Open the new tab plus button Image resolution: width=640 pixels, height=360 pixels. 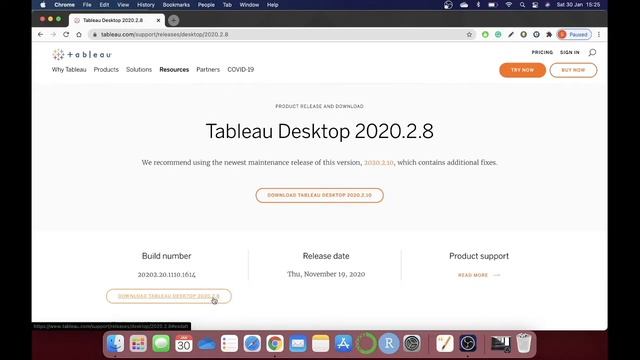(x=173, y=20)
